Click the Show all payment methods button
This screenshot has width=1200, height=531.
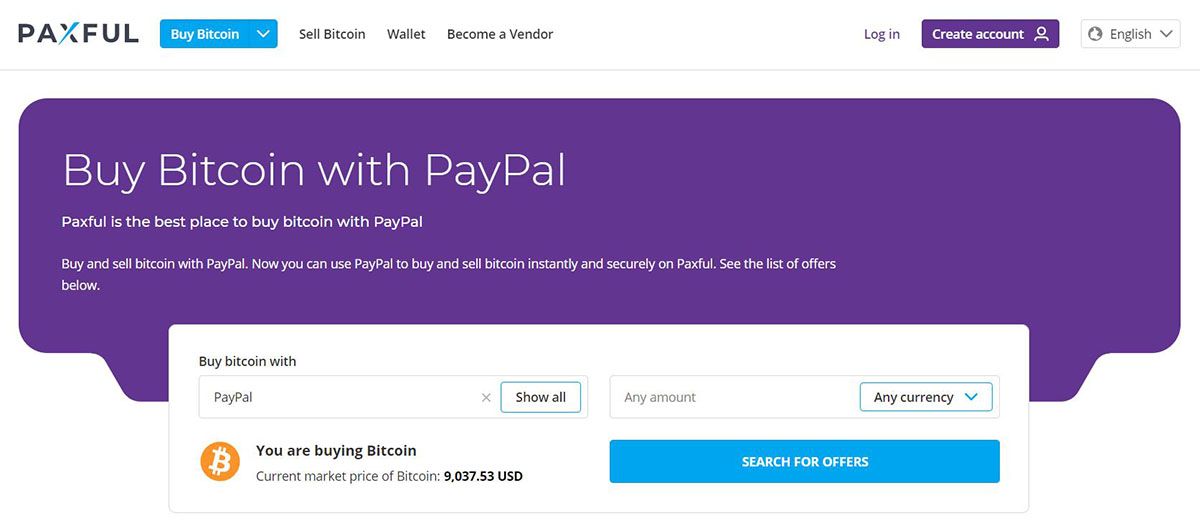click(x=541, y=397)
